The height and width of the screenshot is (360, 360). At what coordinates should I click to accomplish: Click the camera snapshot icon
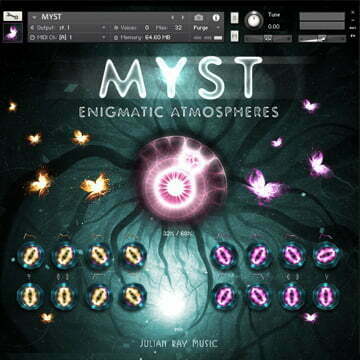point(198,18)
